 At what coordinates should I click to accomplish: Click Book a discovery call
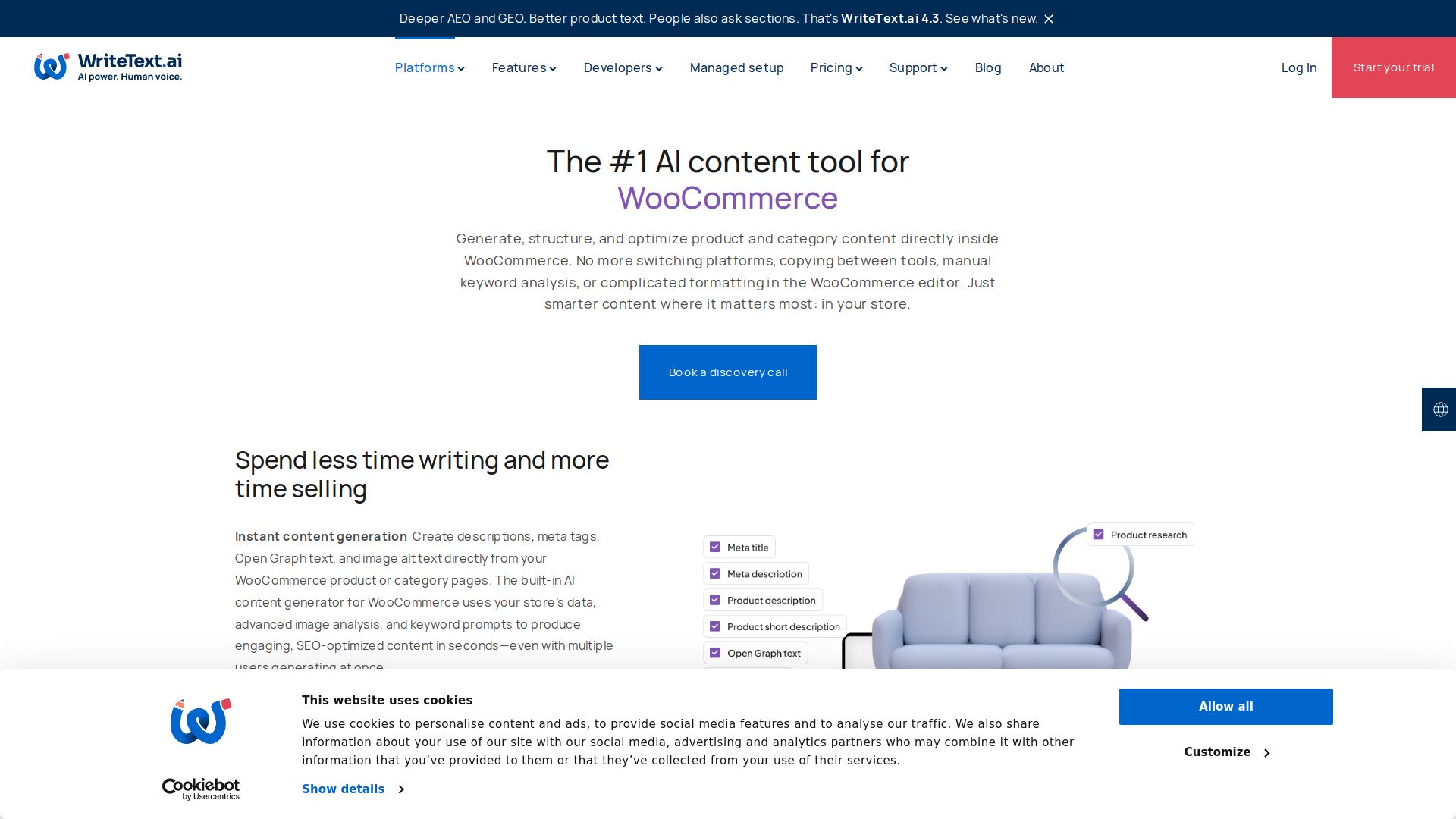(x=727, y=372)
